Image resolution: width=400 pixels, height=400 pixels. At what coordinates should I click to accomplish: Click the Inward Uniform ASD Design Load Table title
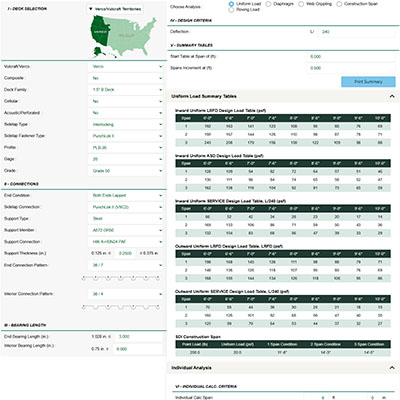click(219, 156)
